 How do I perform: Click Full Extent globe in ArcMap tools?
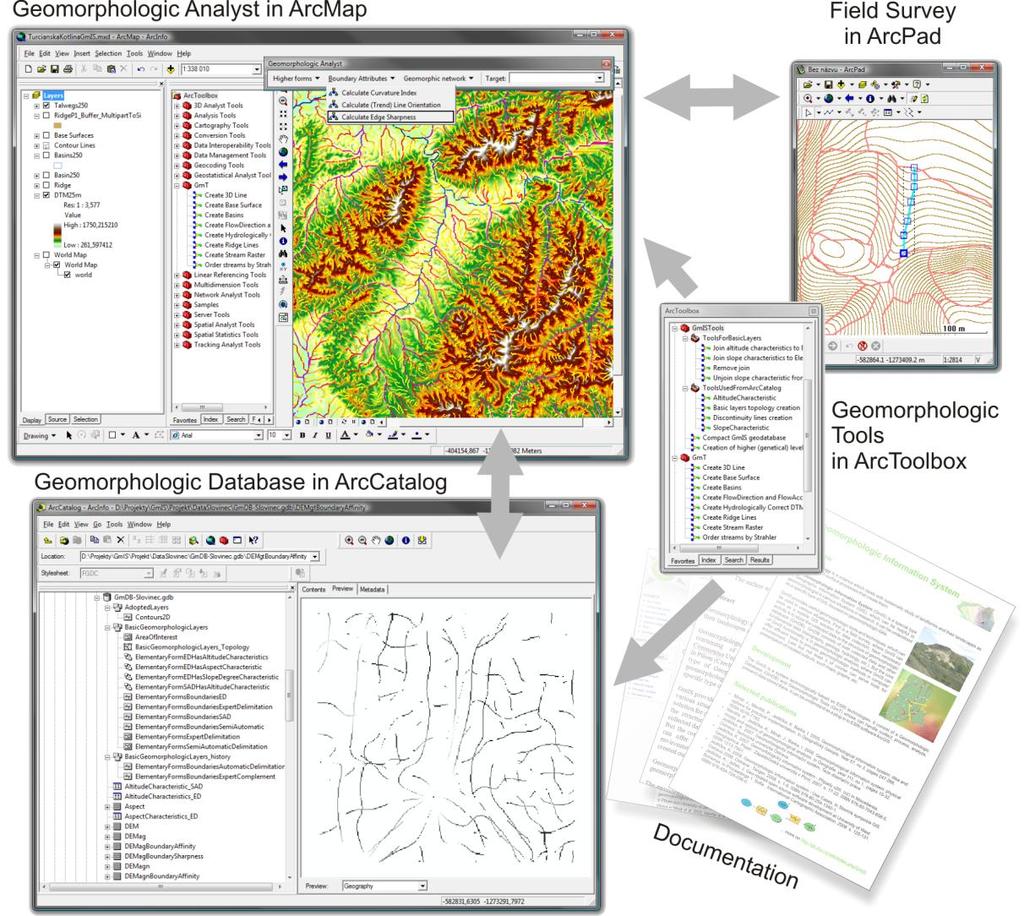click(283, 151)
